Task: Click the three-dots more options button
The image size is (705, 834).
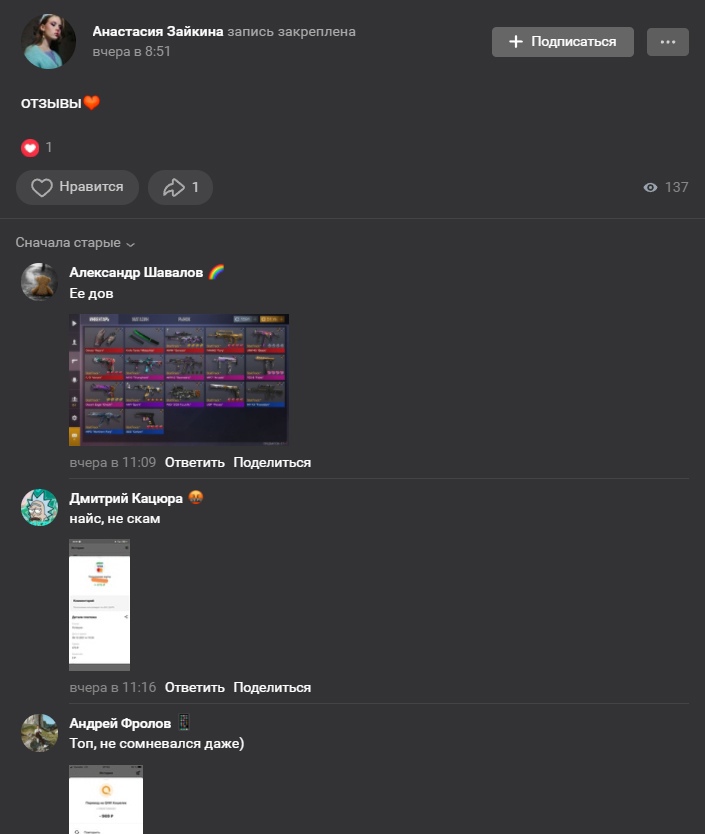Action: 668,42
